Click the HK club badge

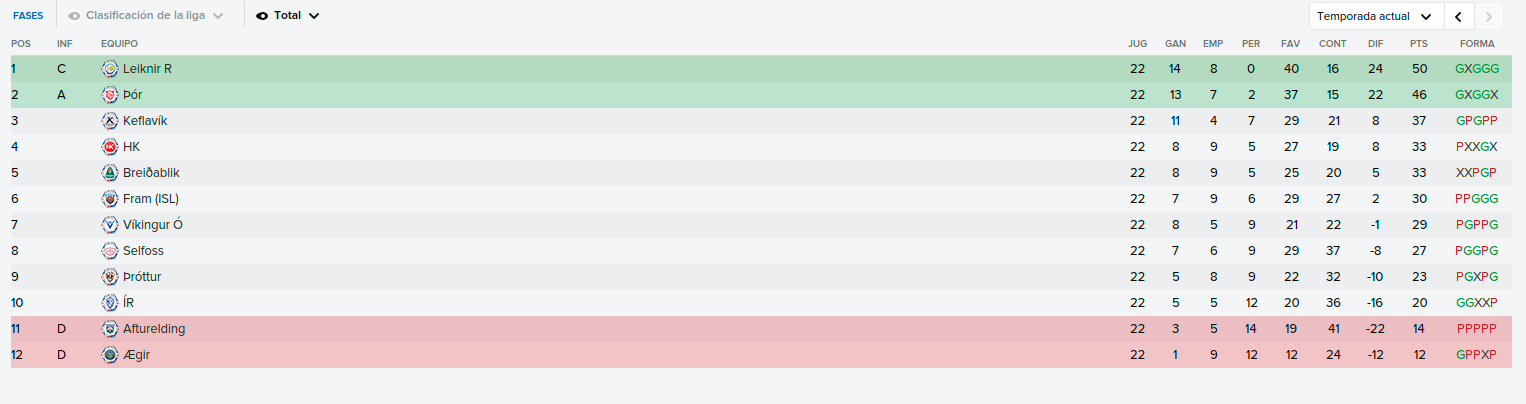110,147
